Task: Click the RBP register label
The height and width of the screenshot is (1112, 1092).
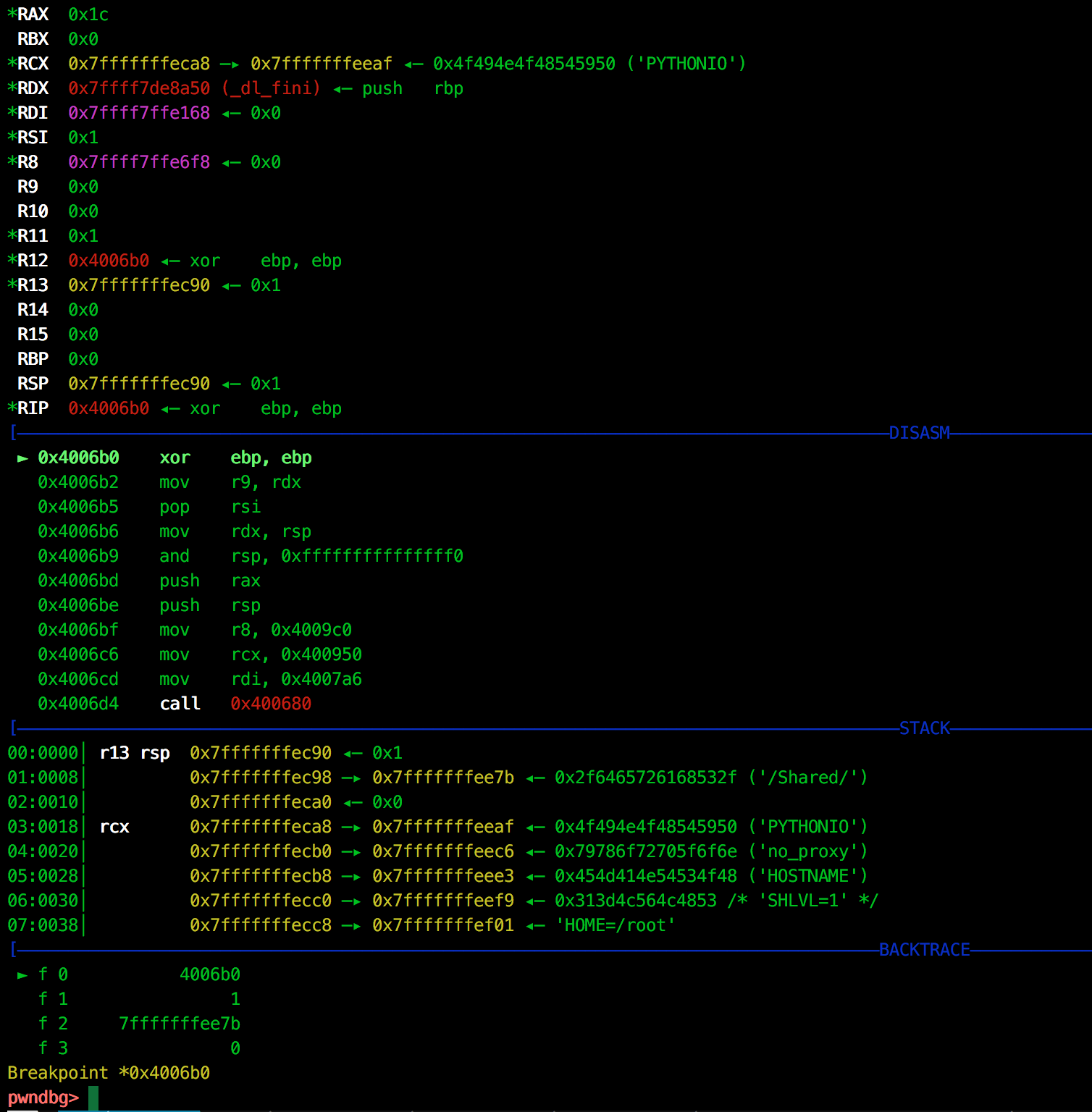Action: pyautogui.click(x=33, y=359)
